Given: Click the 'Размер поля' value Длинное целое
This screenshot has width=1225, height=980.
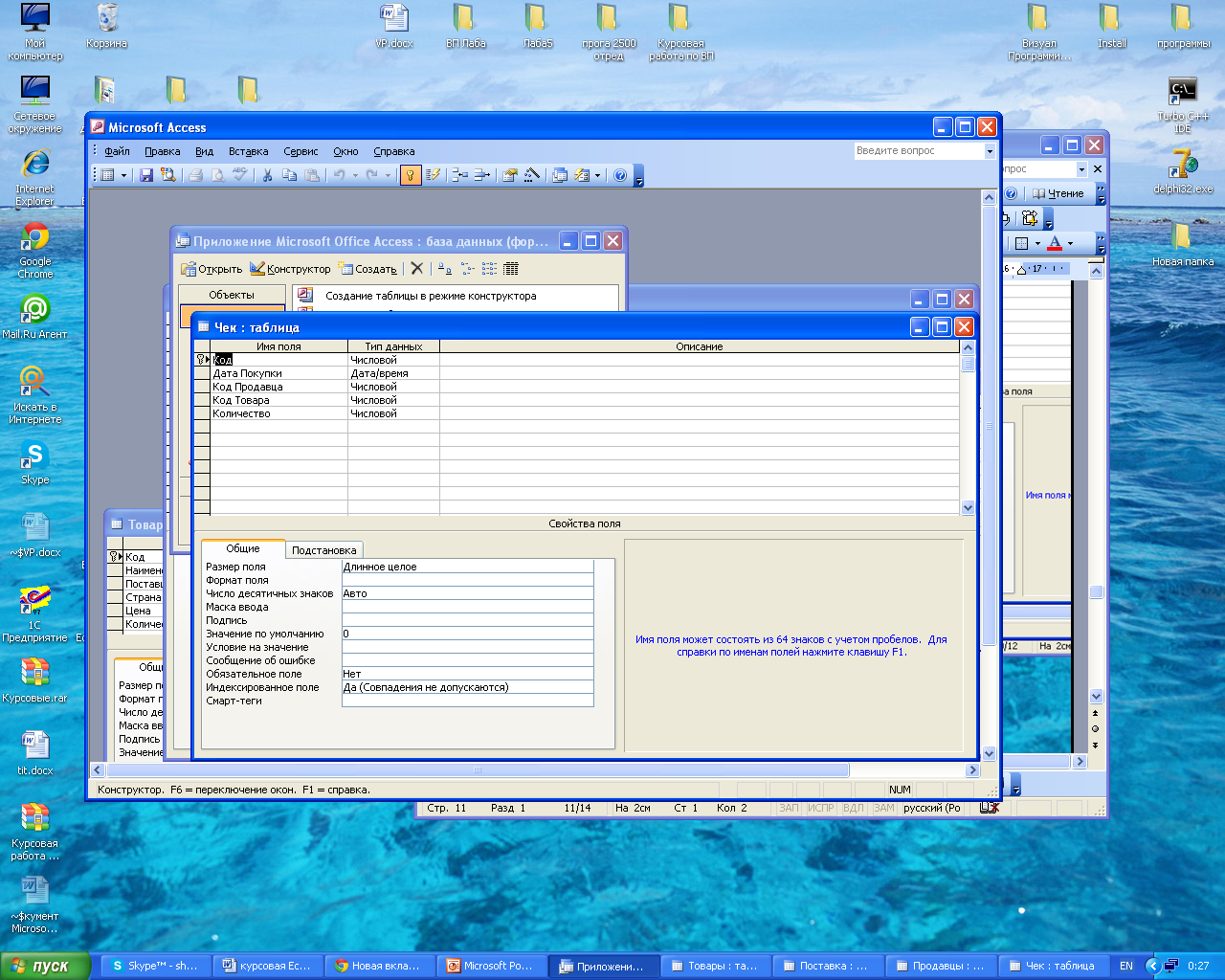Looking at the screenshot, I should (x=467, y=567).
